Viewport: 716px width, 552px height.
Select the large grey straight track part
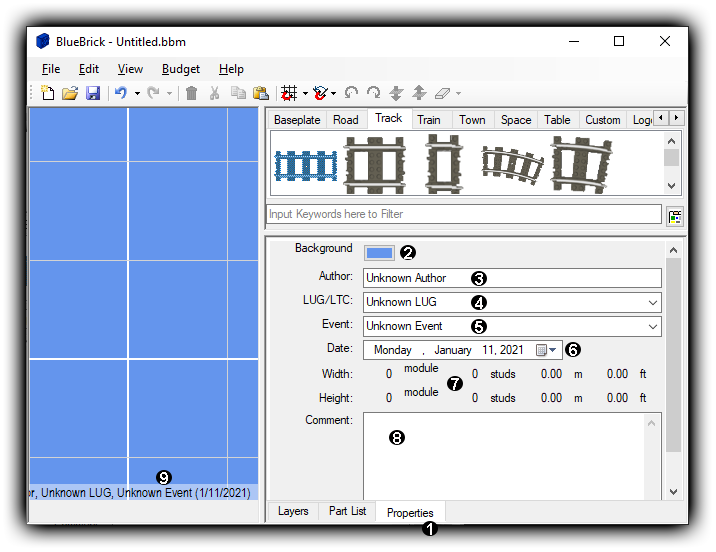(375, 165)
